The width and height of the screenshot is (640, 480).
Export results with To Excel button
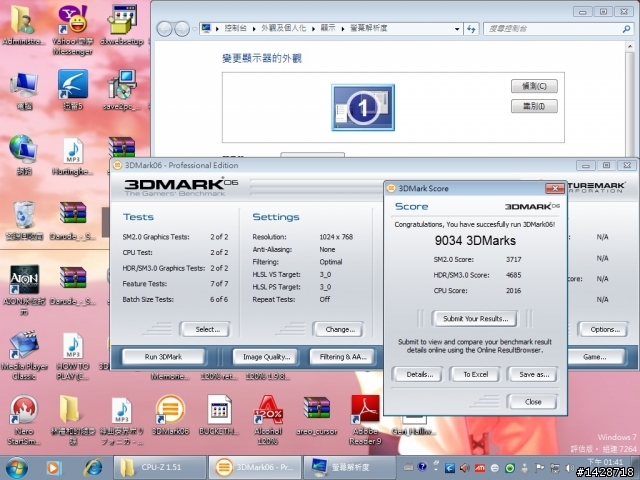click(x=476, y=374)
